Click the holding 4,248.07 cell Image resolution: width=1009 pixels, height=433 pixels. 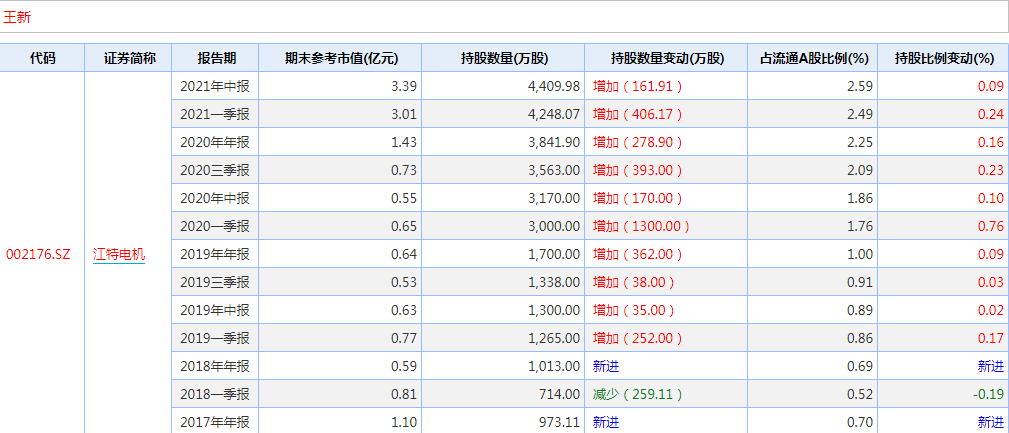coord(503,115)
